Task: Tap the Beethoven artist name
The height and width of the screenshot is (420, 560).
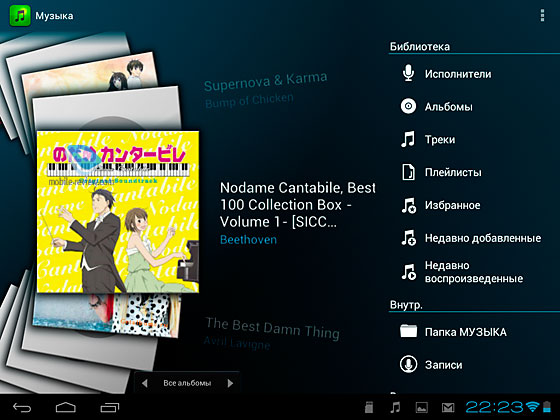Action: coord(248,239)
